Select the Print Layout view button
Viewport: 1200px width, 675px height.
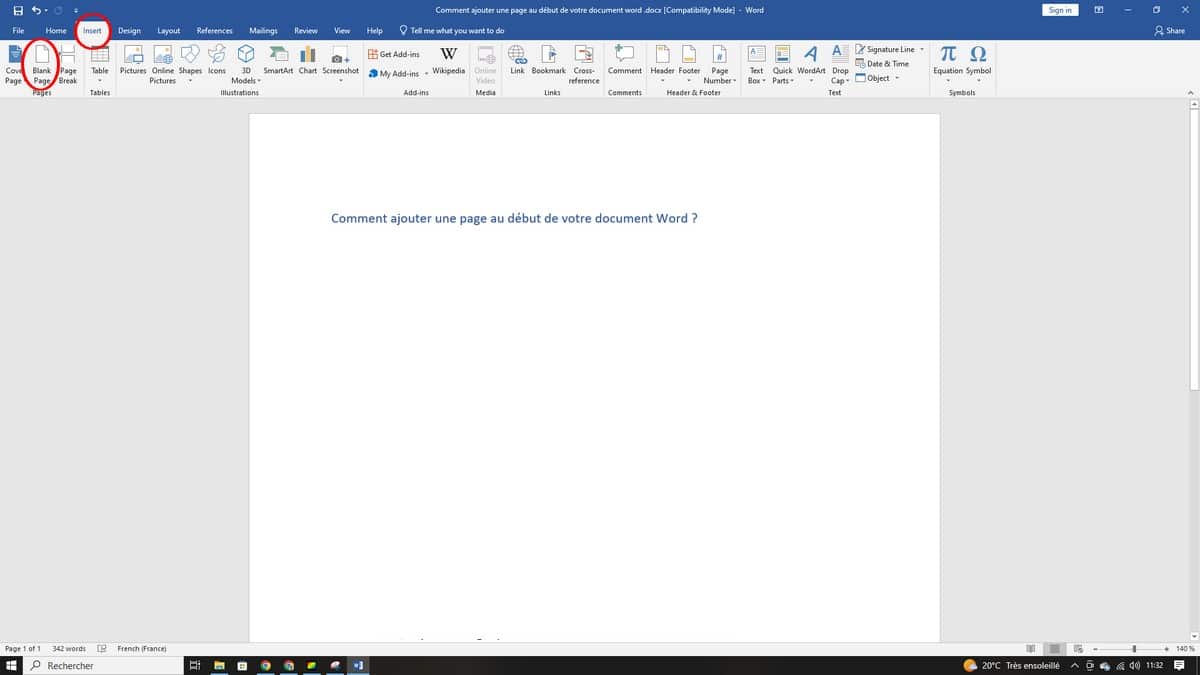(1053, 649)
